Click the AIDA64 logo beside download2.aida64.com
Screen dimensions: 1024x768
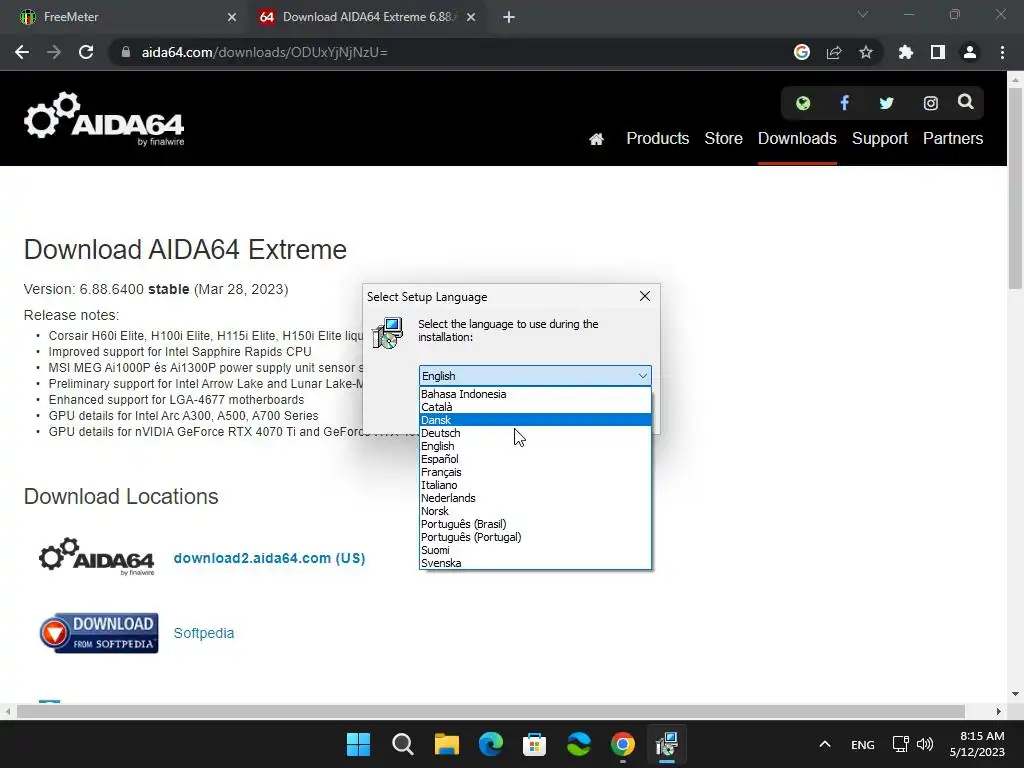coord(97,557)
